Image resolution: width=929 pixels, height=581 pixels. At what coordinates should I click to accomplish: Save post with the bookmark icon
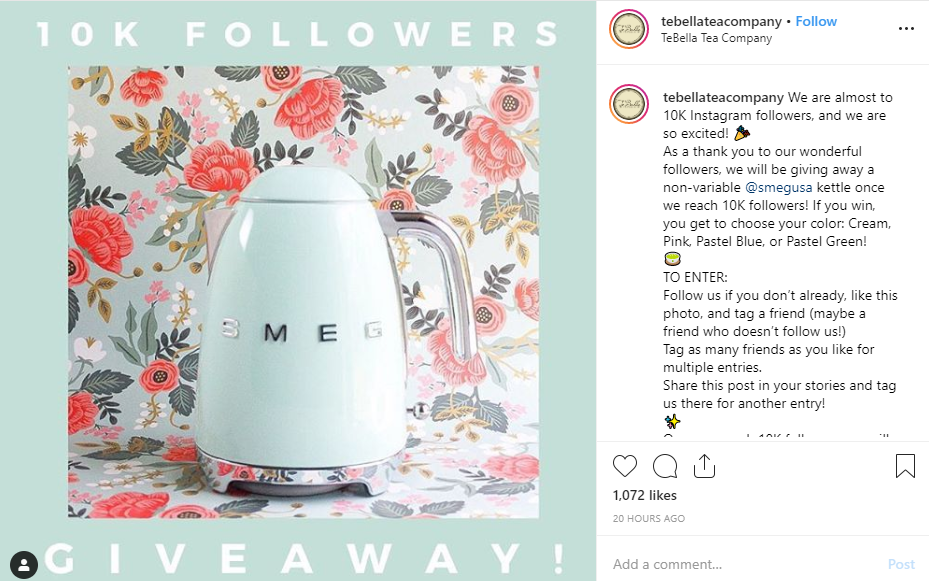[x=905, y=466]
